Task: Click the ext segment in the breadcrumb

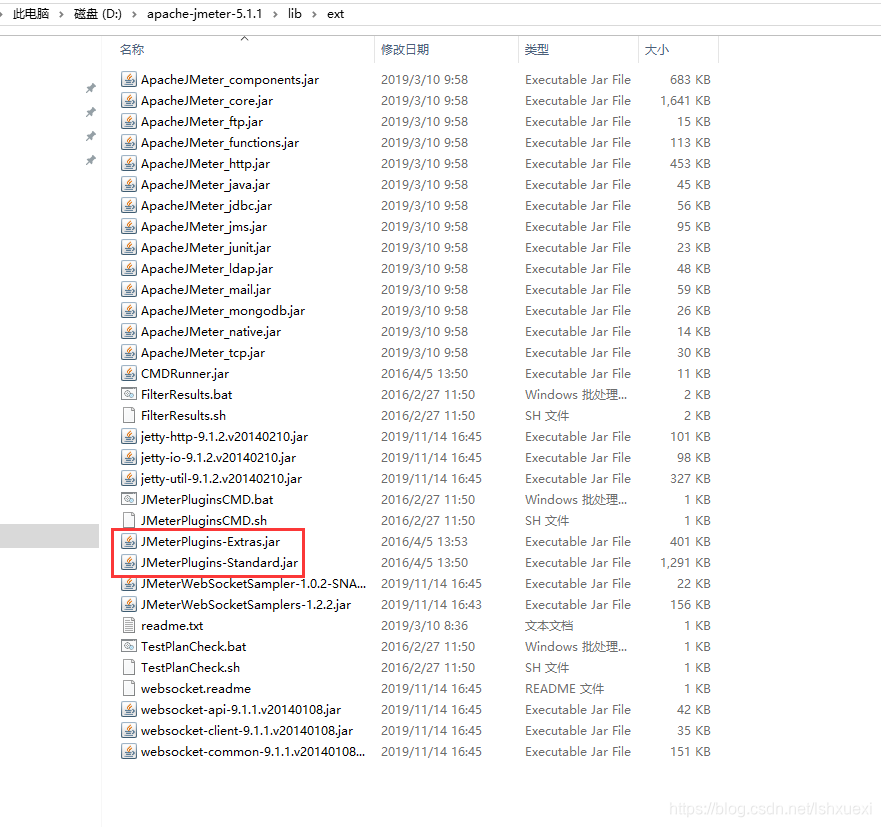Action: coord(335,14)
